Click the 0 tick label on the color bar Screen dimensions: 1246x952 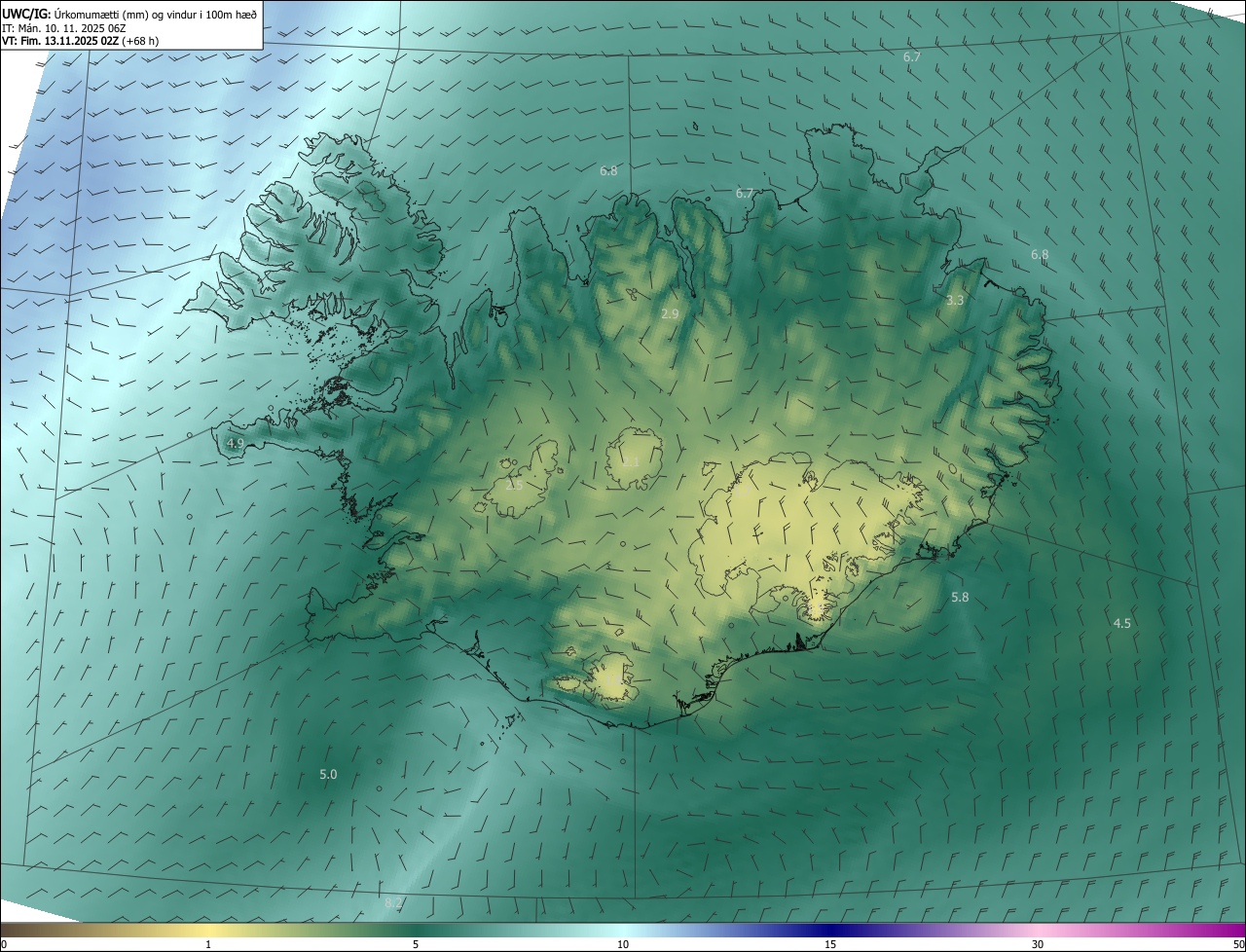(4, 944)
